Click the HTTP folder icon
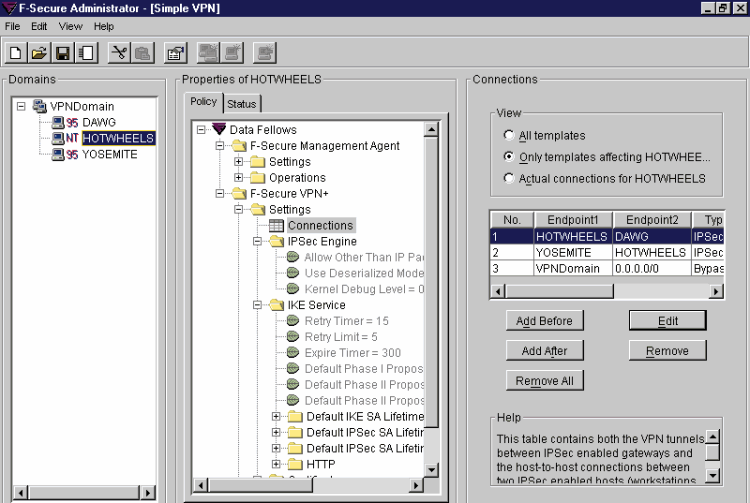The width and height of the screenshot is (750, 503). point(295,464)
